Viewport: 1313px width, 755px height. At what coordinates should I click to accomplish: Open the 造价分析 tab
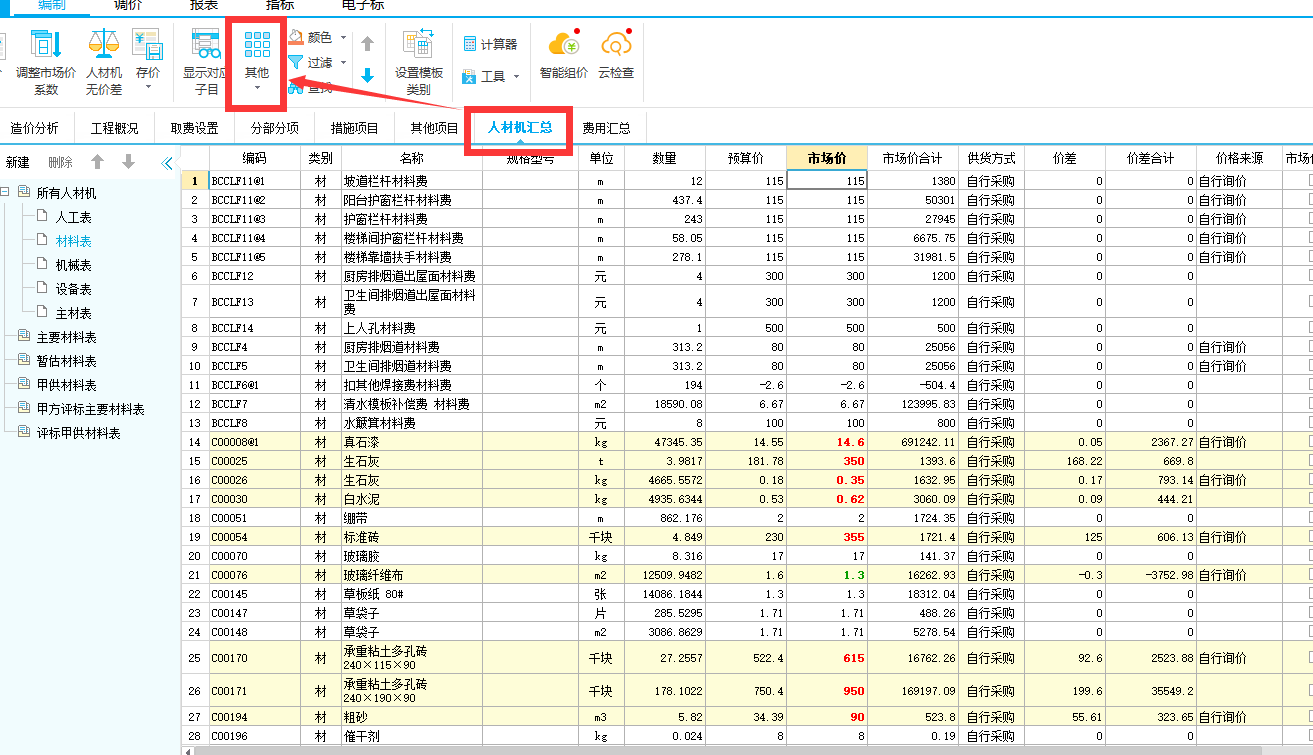[x=35, y=128]
